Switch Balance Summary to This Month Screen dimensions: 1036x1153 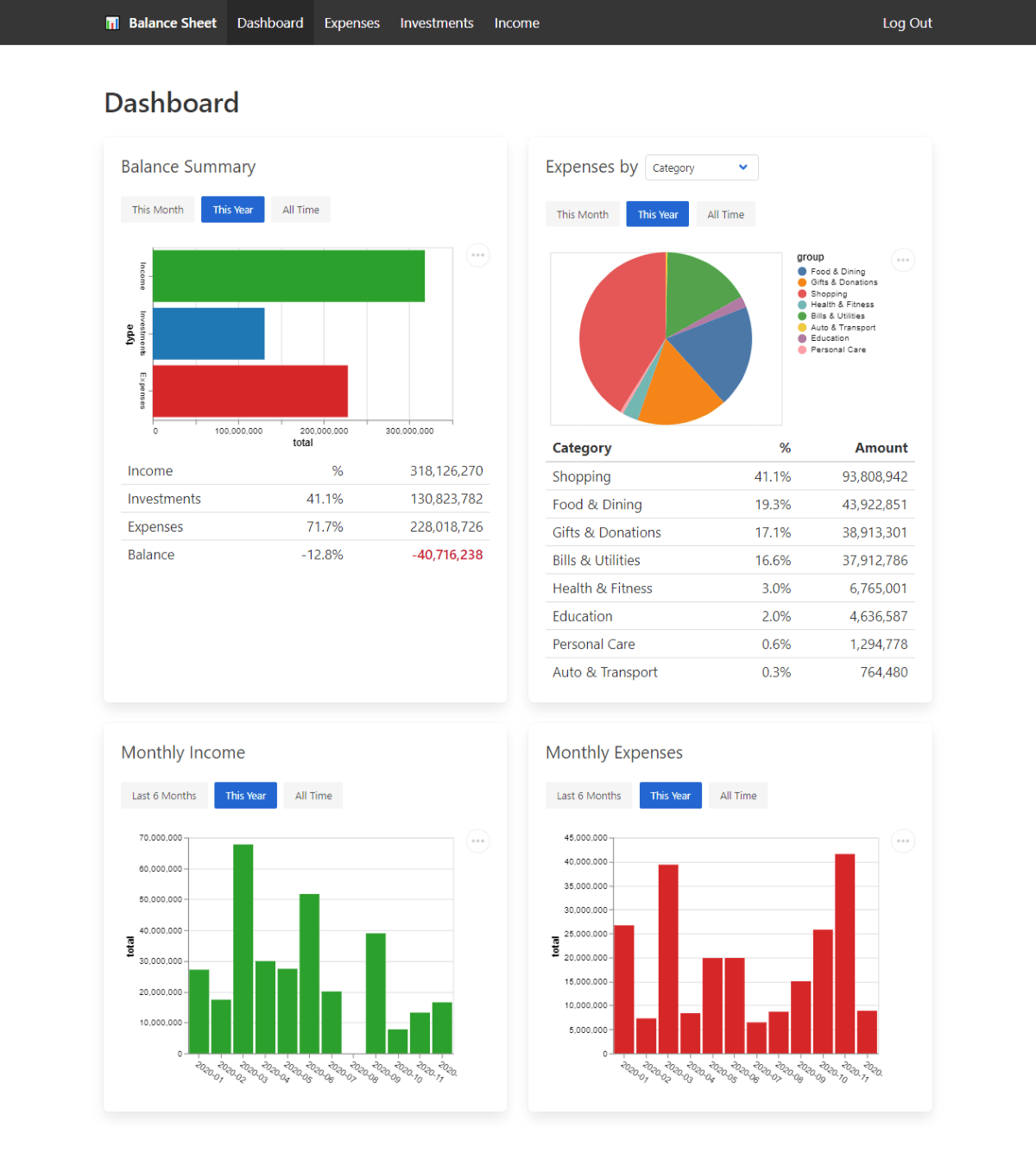tap(157, 210)
